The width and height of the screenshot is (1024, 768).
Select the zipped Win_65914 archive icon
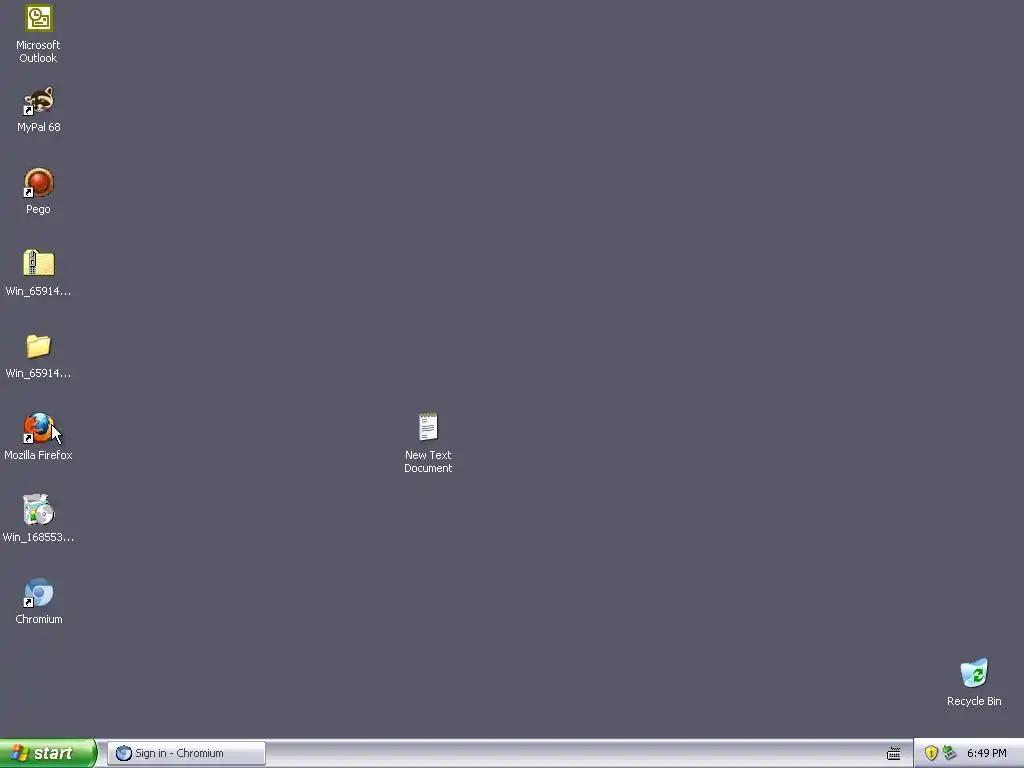[x=39, y=264]
